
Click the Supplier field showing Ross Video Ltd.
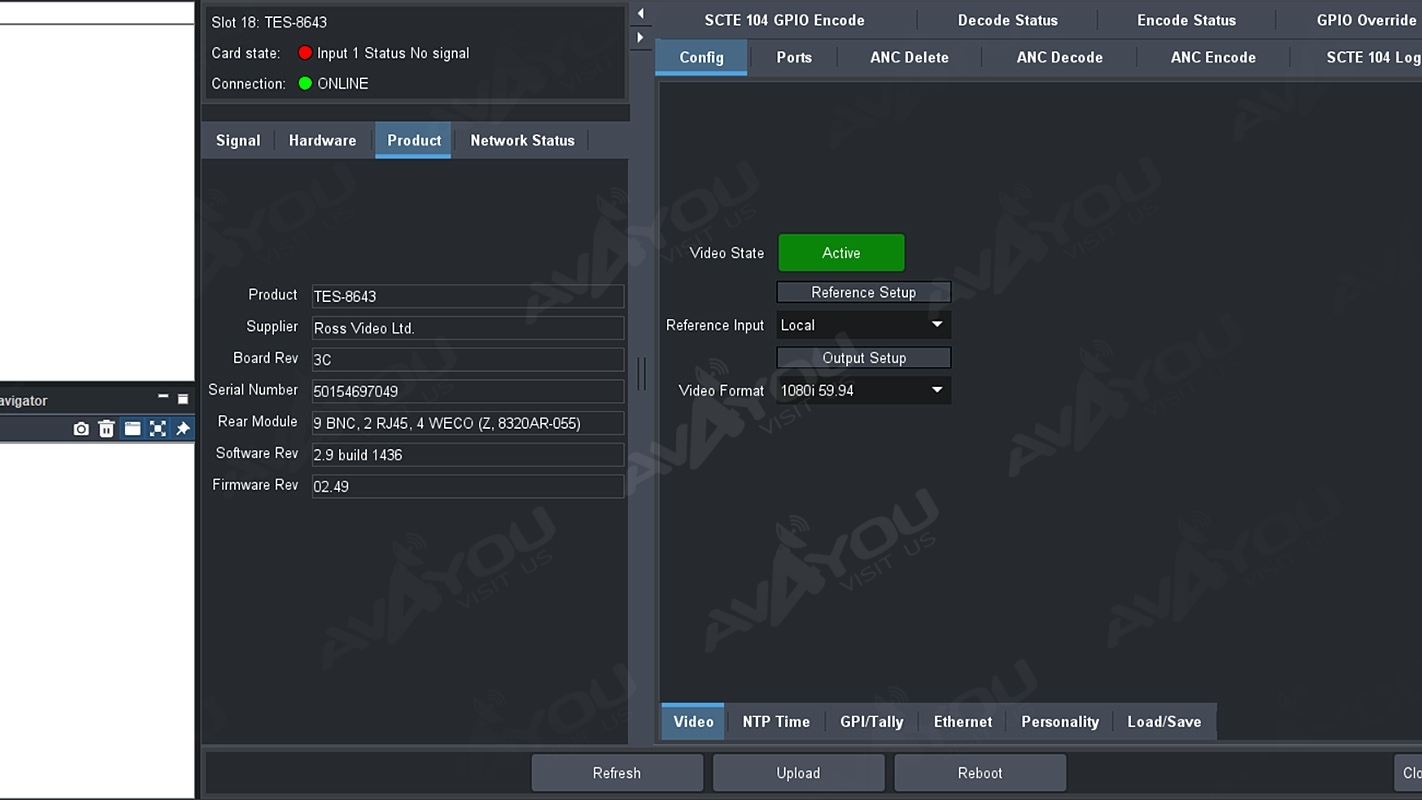[468, 328]
